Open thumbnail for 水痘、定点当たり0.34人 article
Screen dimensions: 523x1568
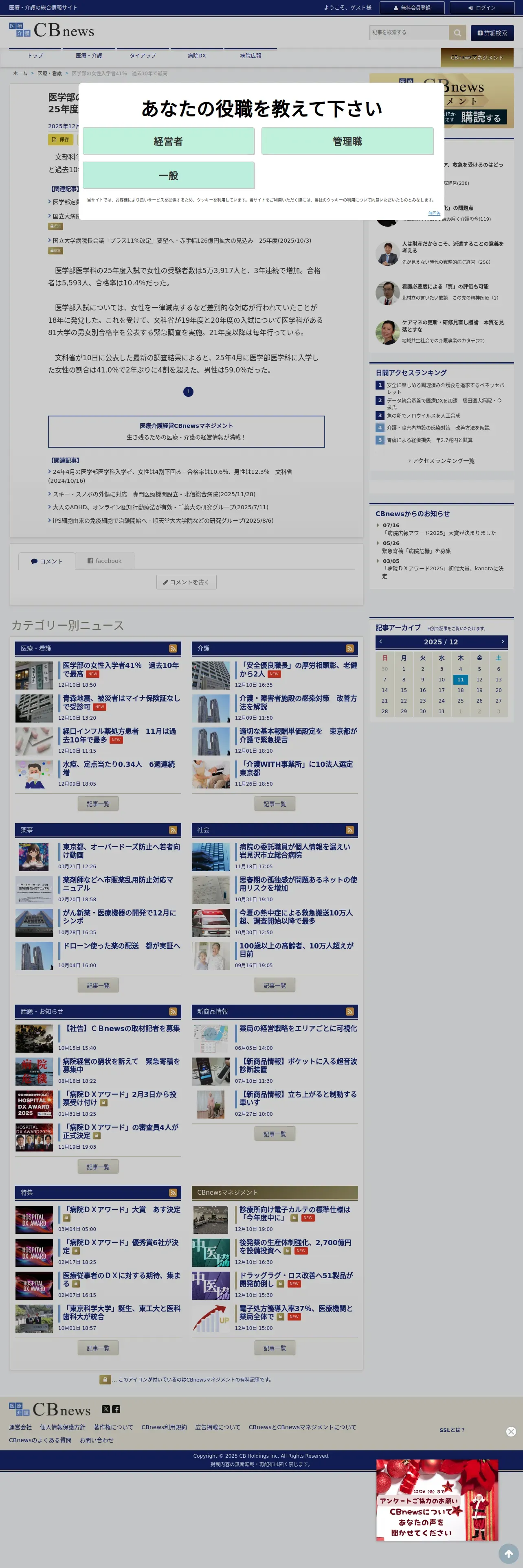[34, 774]
